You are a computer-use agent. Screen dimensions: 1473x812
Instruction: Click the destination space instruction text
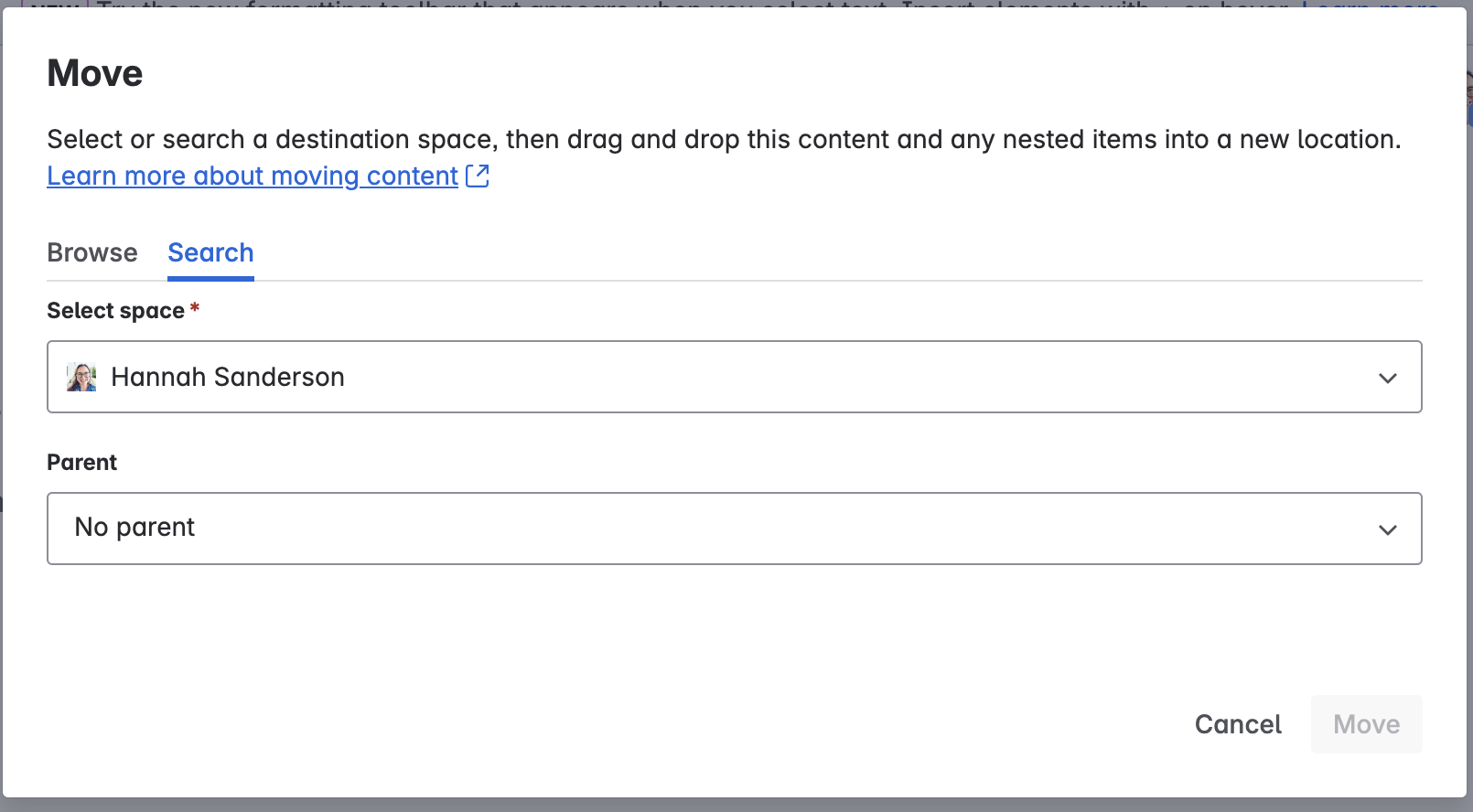coord(723,139)
